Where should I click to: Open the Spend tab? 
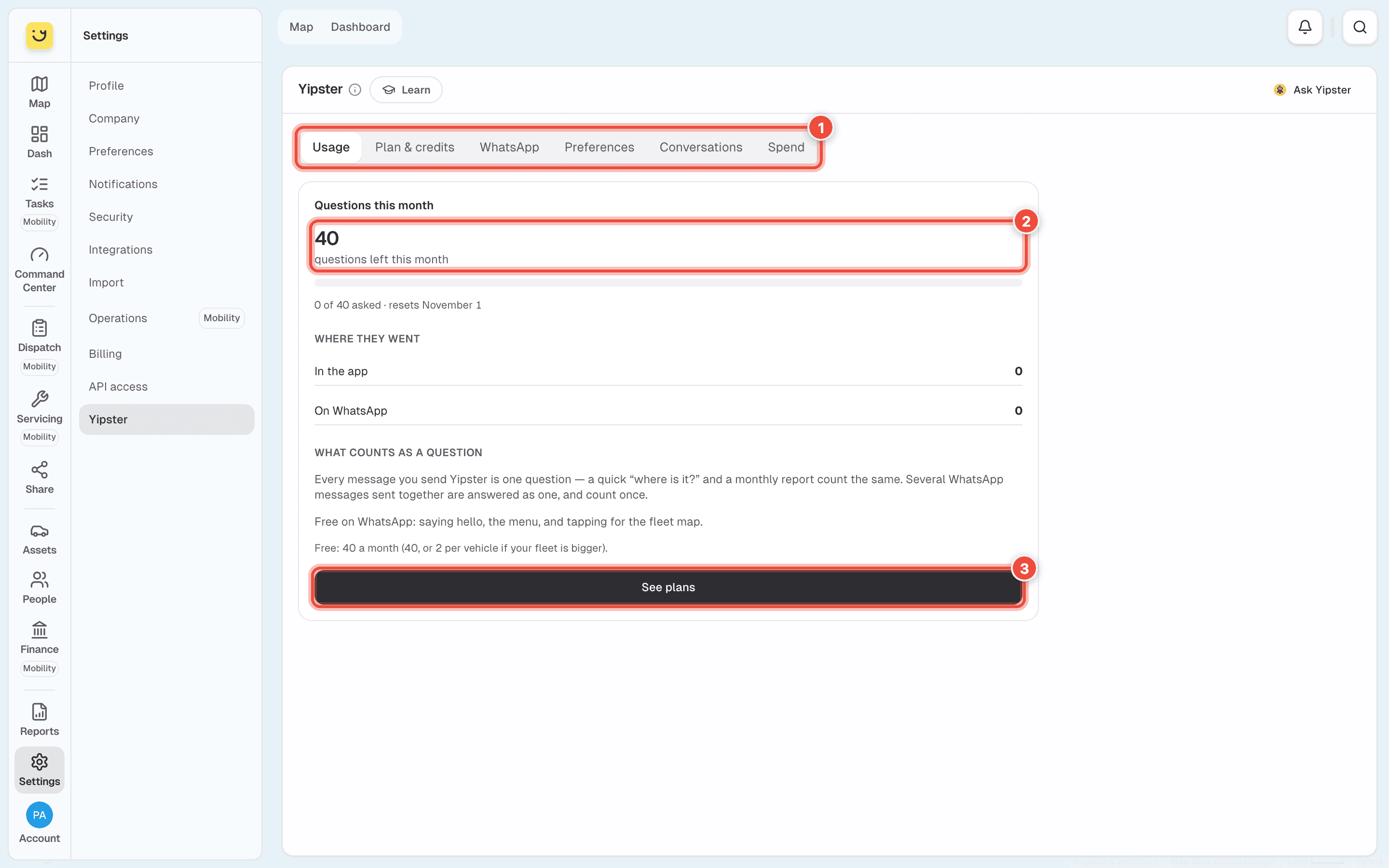[786, 147]
